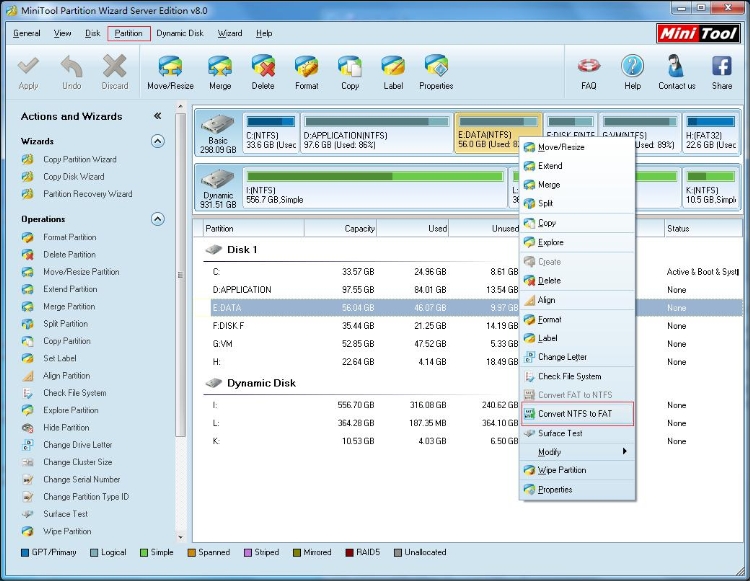Click the Partition column header
Viewport: 750px width, 581px height.
[254, 229]
